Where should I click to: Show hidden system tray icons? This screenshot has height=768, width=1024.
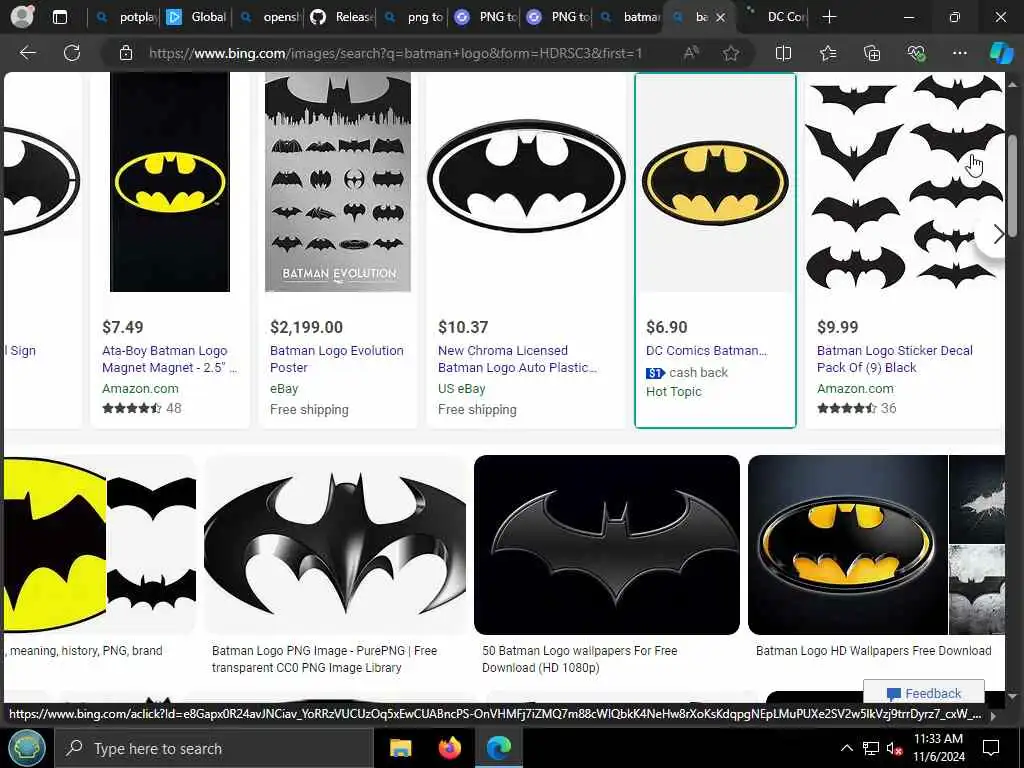tap(846, 748)
